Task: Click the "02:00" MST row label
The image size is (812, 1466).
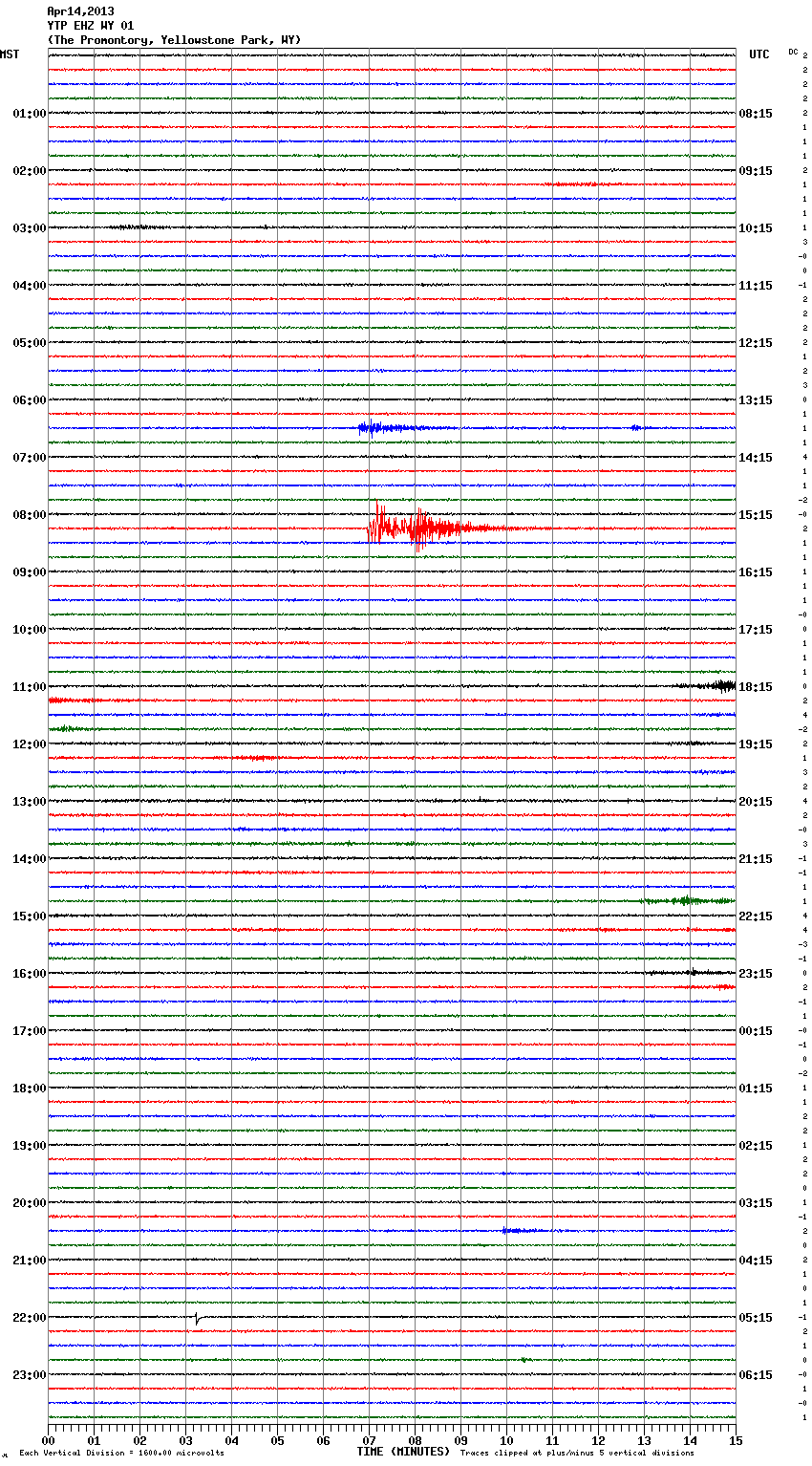Action: (x=30, y=171)
